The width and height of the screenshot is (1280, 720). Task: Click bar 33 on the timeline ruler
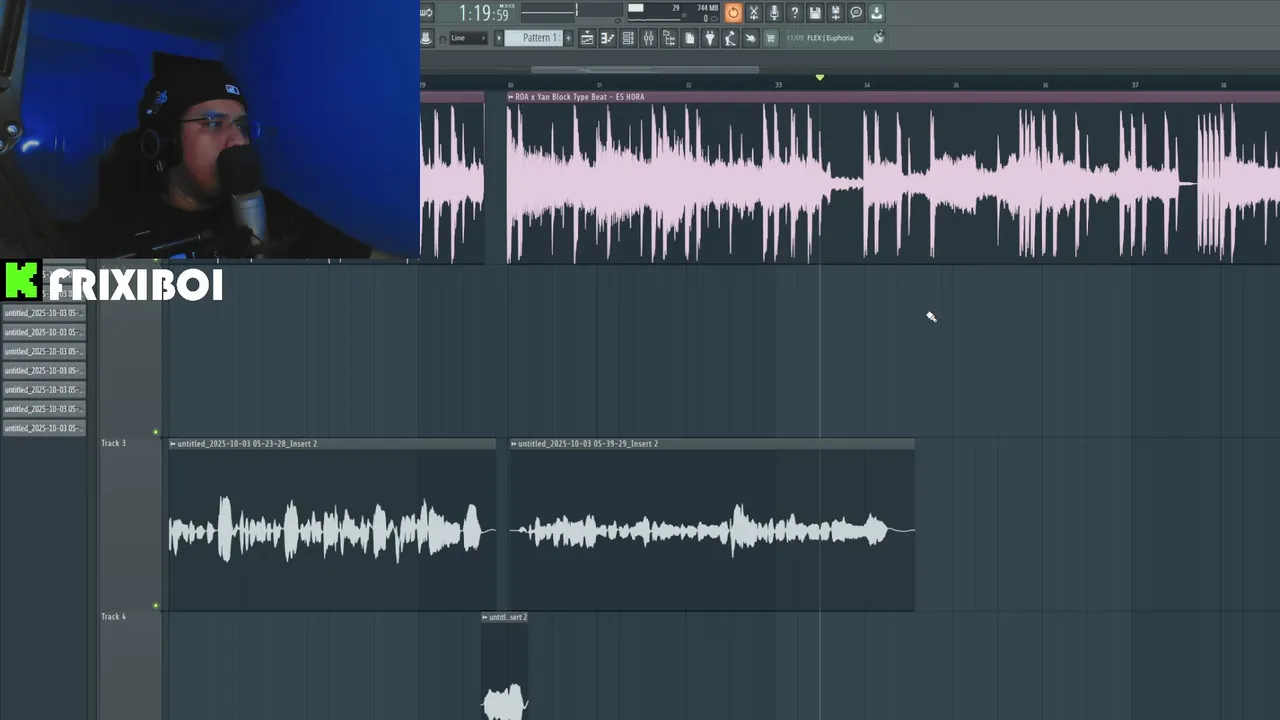pyautogui.click(x=778, y=85)
